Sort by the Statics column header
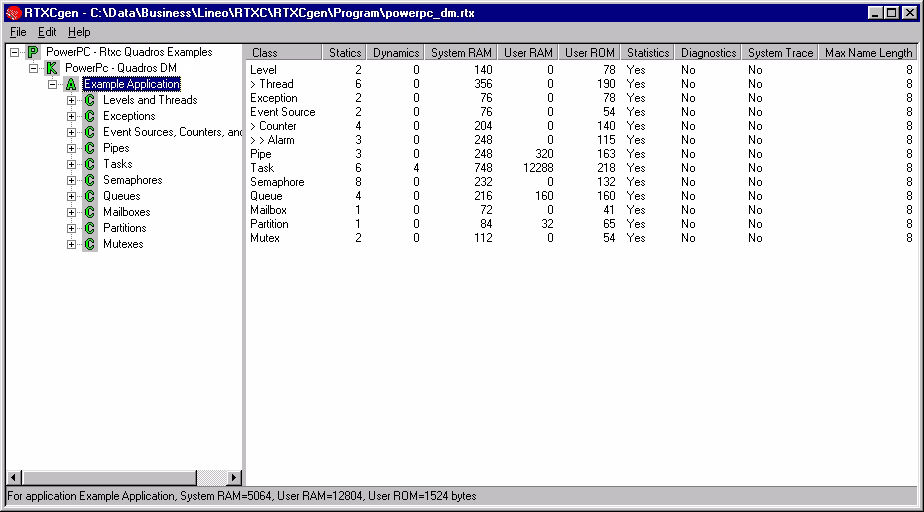Viewport: 924px width, 512px height. click(344, 52)
